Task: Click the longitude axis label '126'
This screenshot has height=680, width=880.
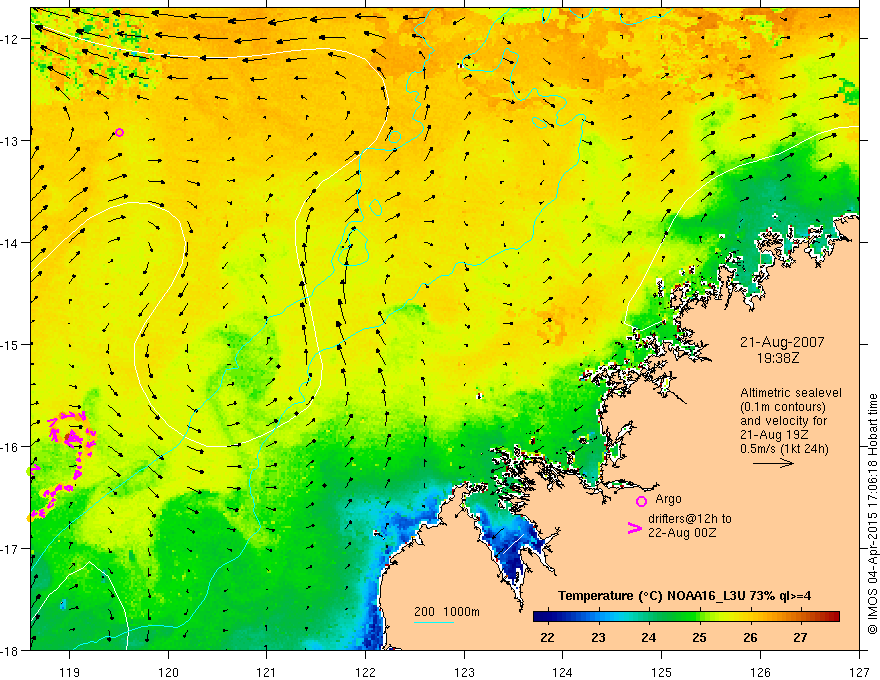Action: (x=760, y=672)
